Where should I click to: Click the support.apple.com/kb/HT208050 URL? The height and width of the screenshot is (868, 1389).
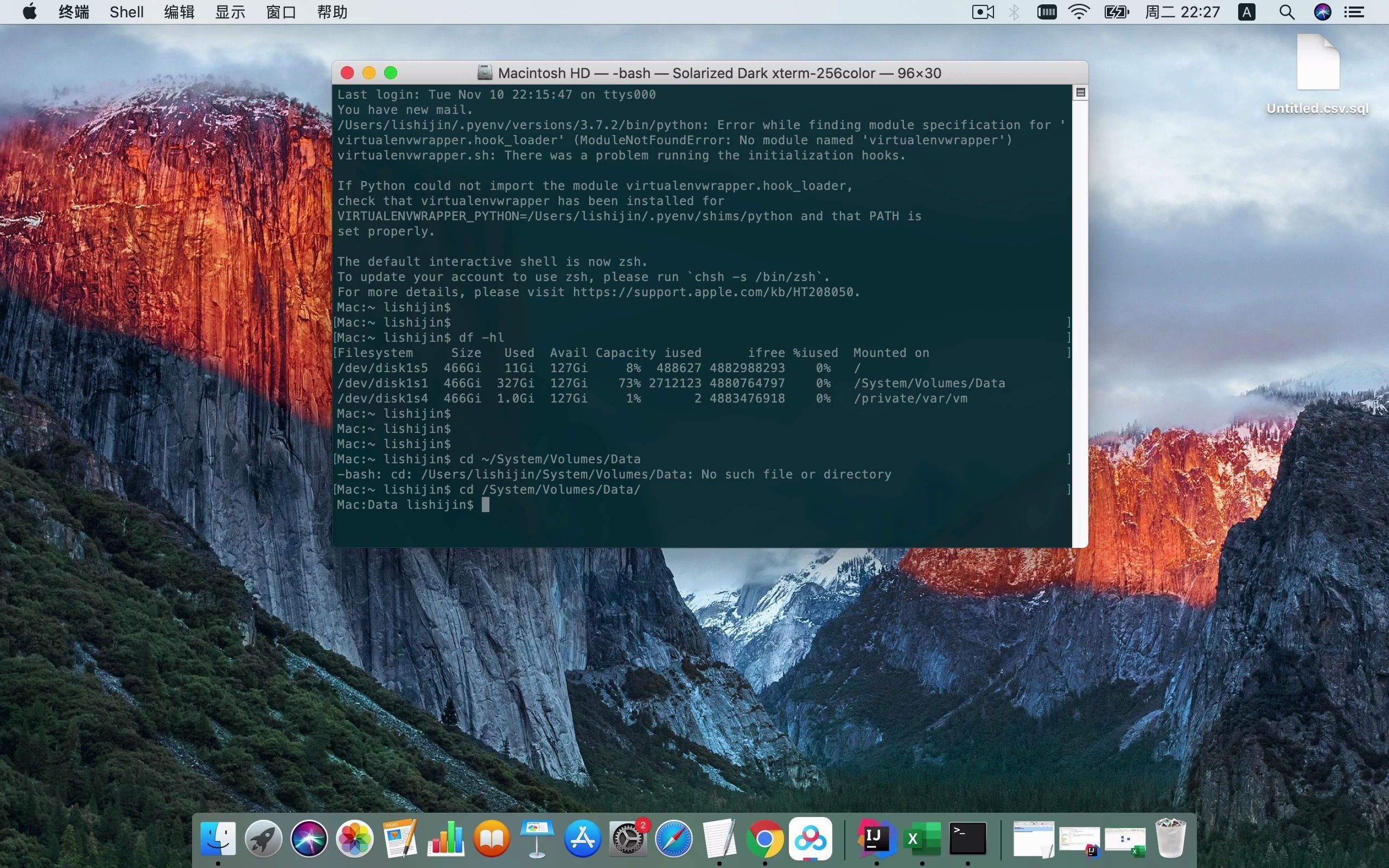click(713, 292)
